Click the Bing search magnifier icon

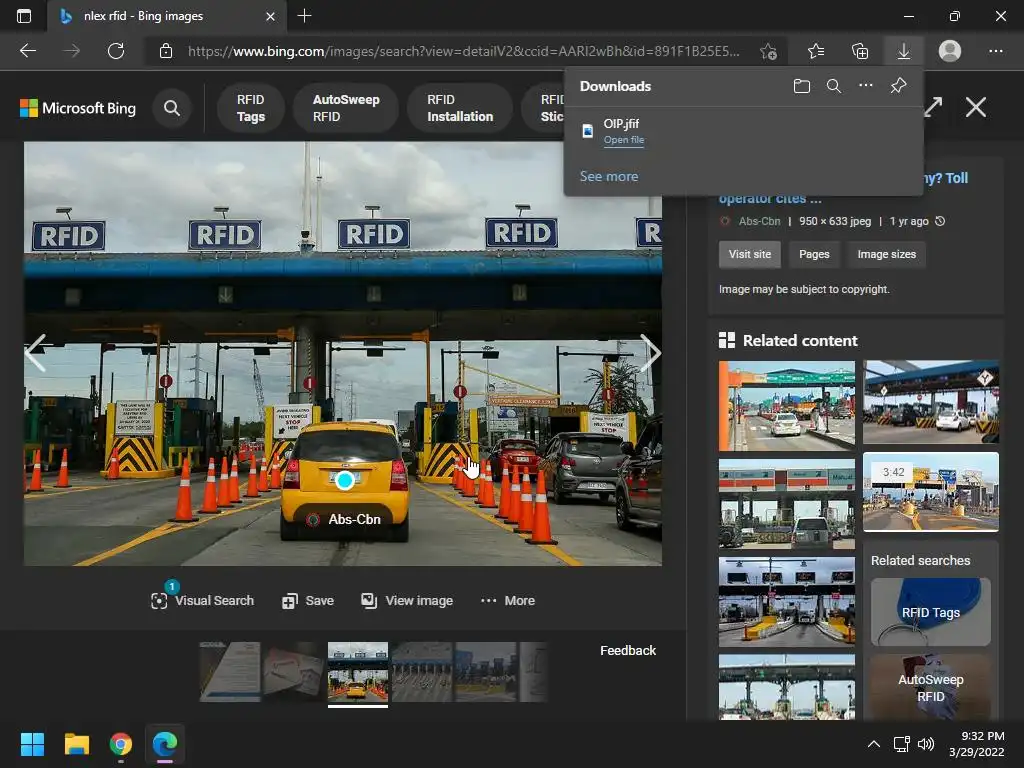172,108
